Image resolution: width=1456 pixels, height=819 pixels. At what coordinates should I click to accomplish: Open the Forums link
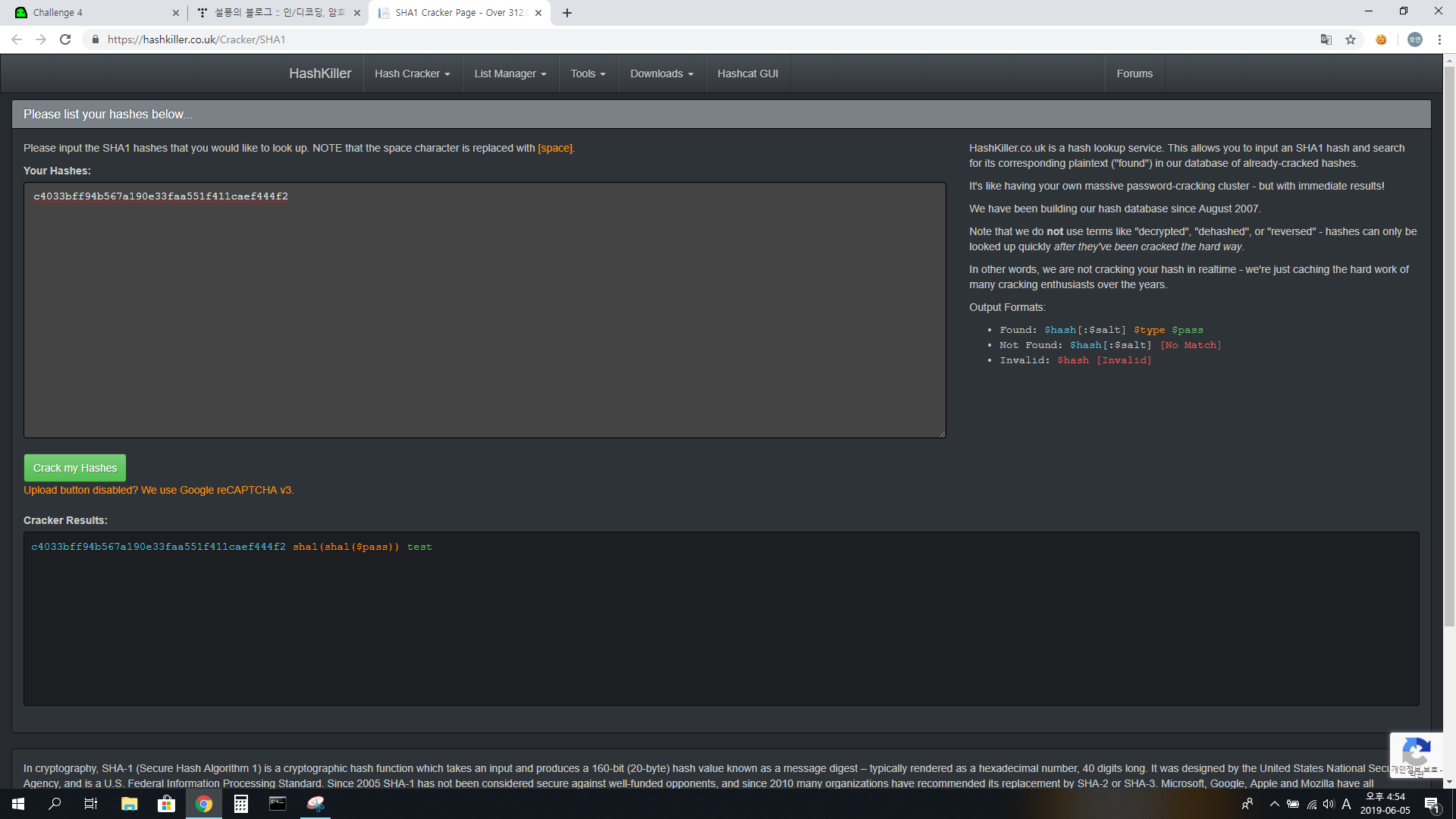[x=1134, y=74]
